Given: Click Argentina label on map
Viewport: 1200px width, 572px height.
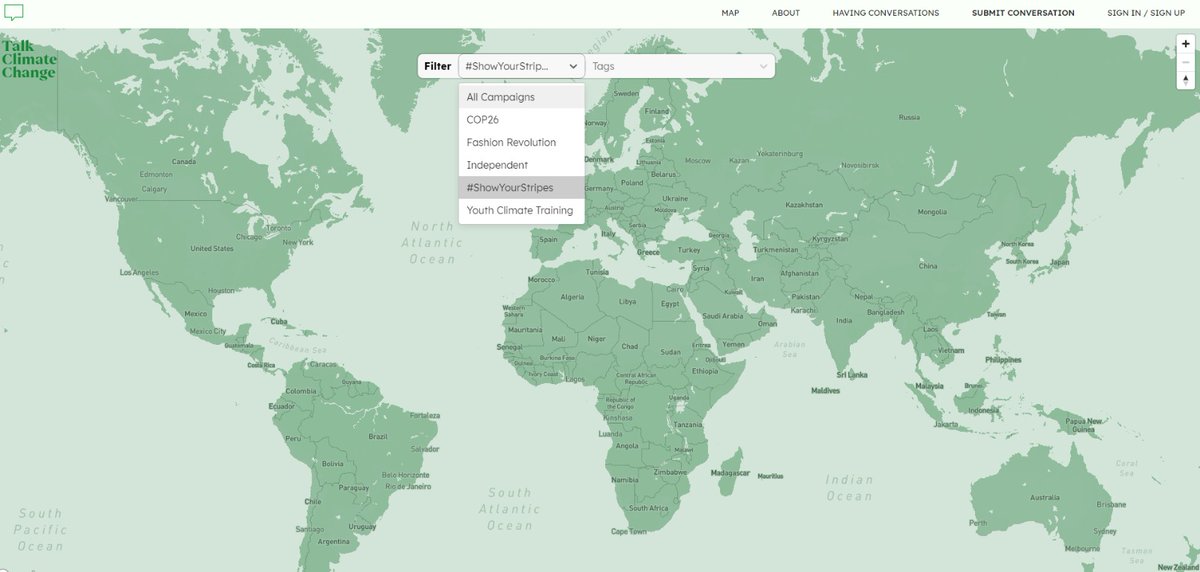Looking at the screenshot, I should pyautogui.click(x=333, y=541).
